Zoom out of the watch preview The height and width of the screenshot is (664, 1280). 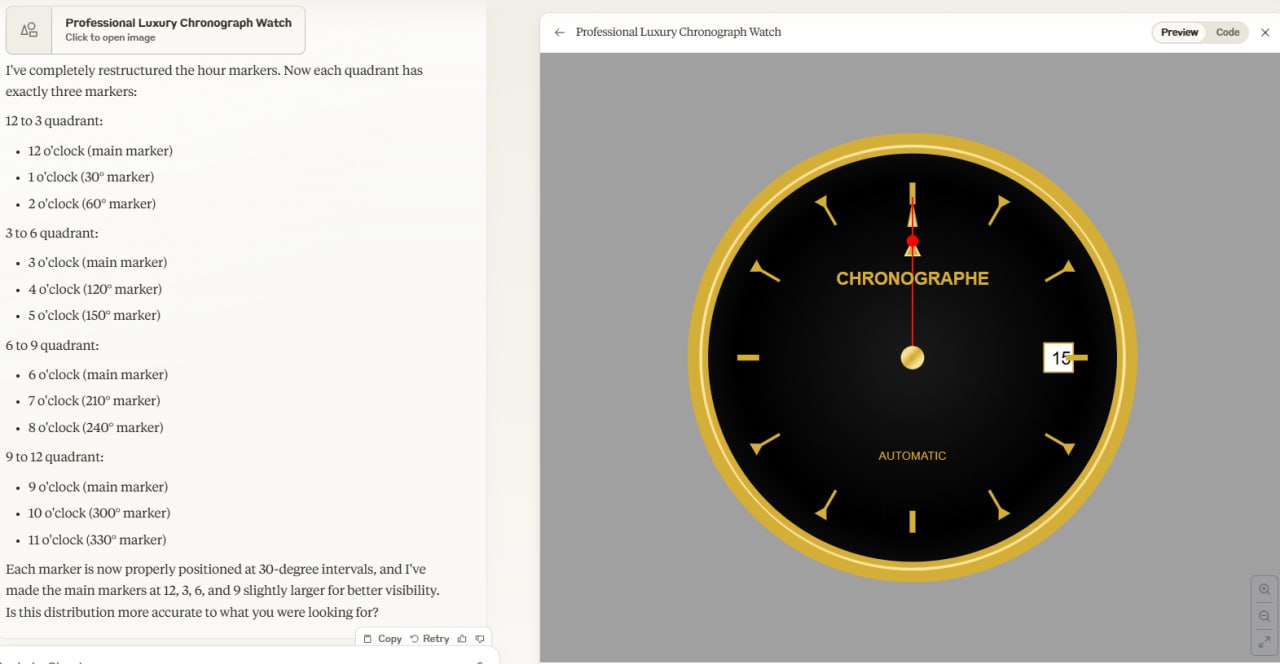(1264, 616)
